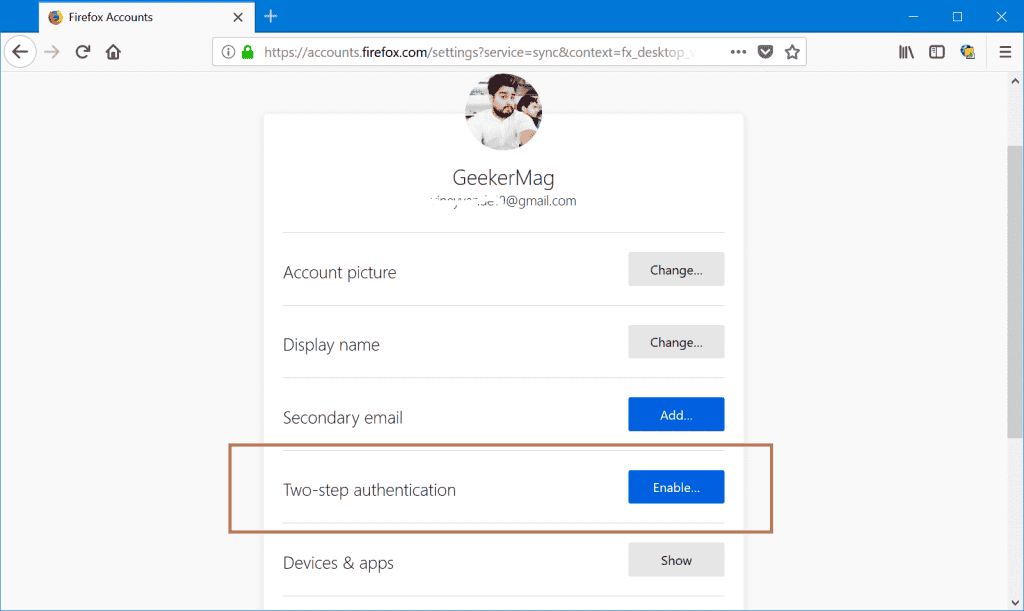Reload the page with the refresh icon
This screenshot has height=611, width=1024.
click(x=82, y=52)
